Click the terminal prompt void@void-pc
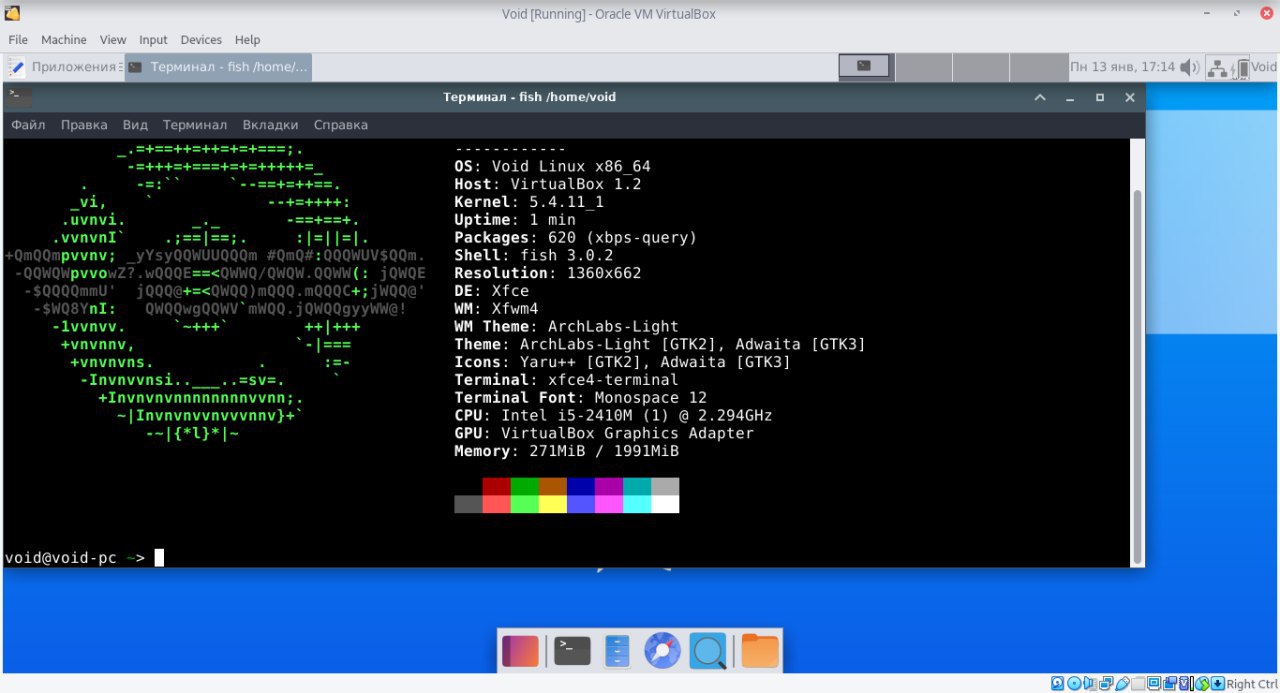Image resolution: width=1280 pixels, height=693 pixels. pos(61,557)
